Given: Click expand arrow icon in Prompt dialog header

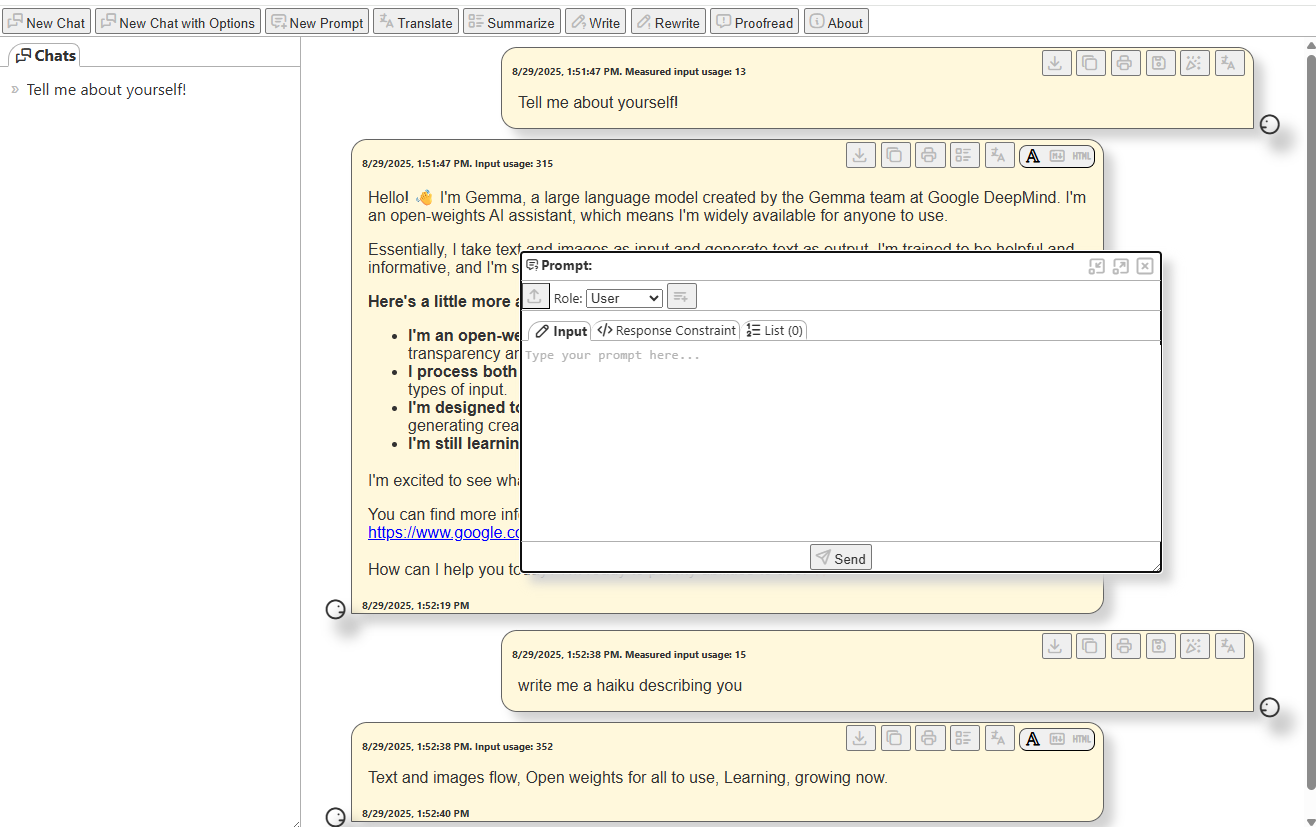Looking at the screenshot, I should click(x=1121, y=266).
